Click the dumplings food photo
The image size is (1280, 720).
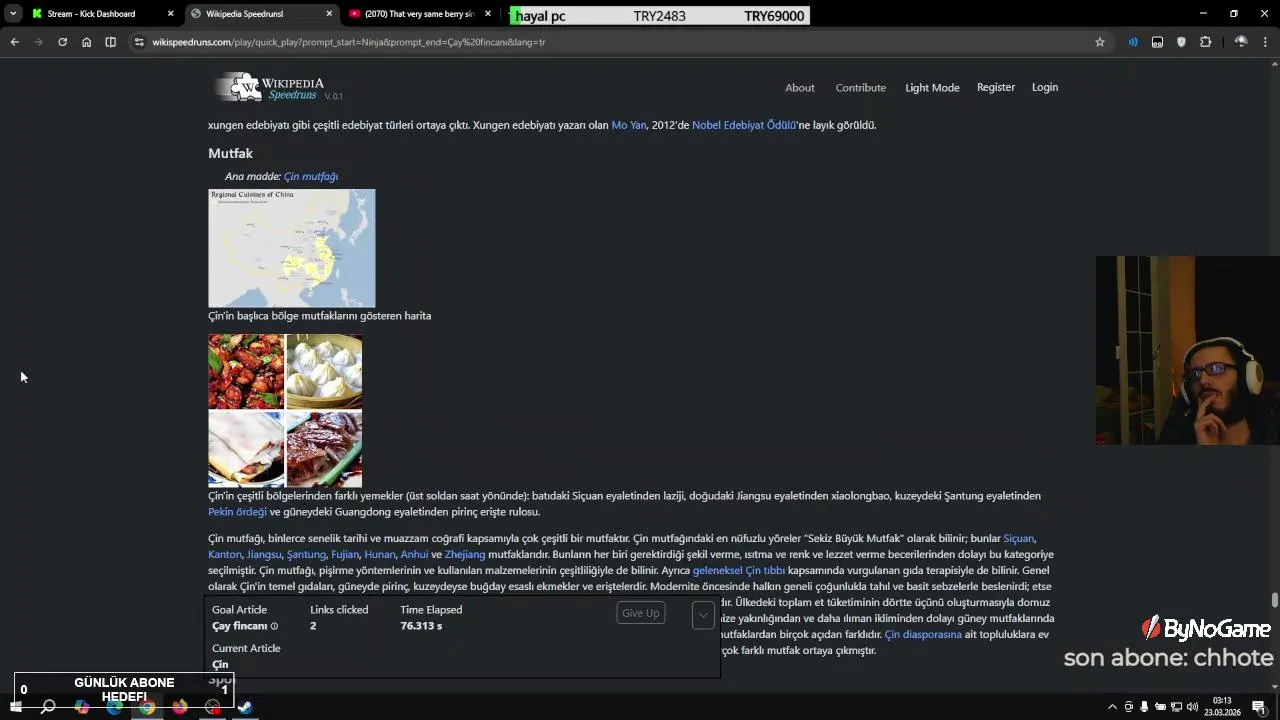click(324, 372)
